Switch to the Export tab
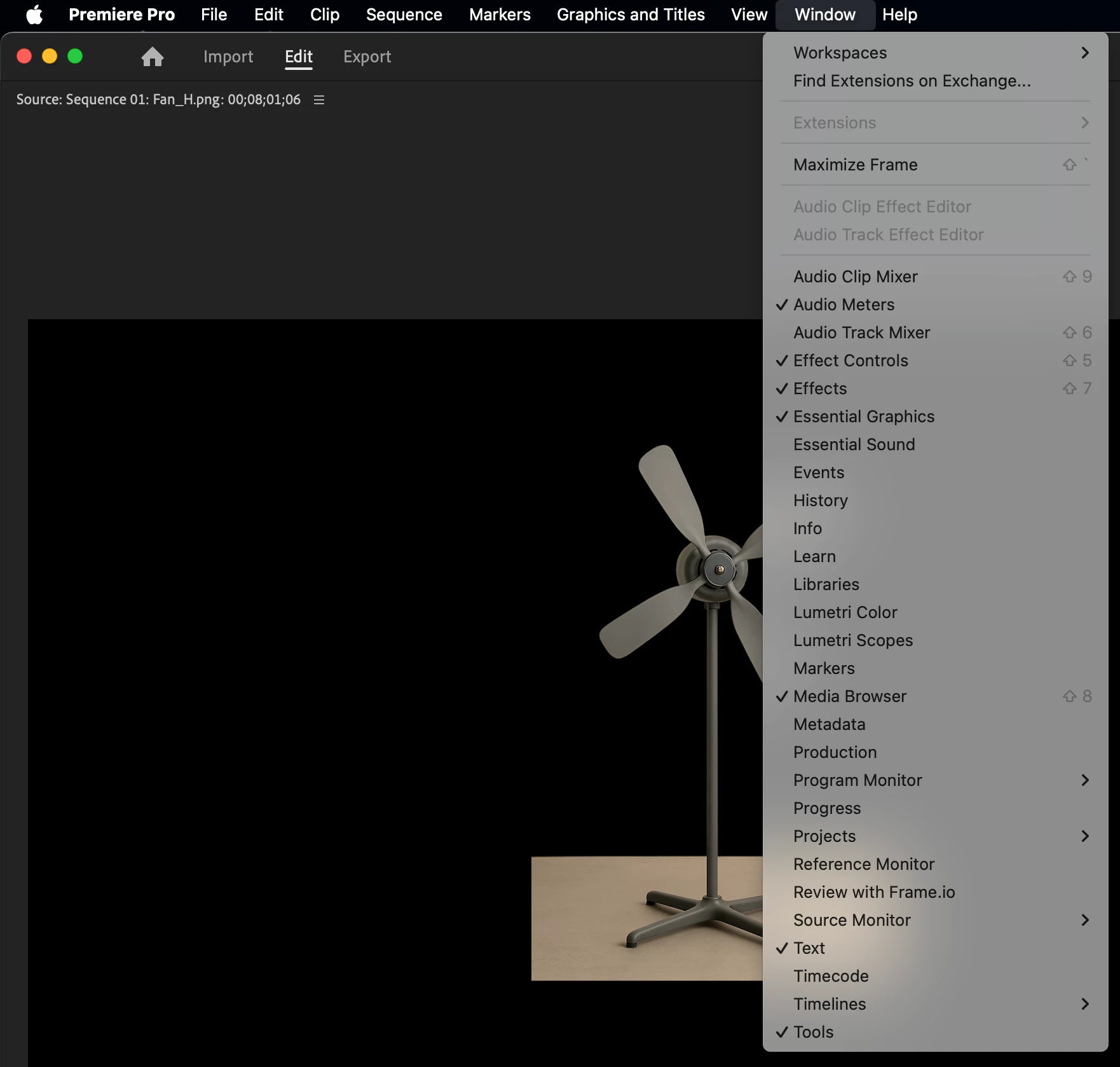1120x1067 pixels. point(367,57)
